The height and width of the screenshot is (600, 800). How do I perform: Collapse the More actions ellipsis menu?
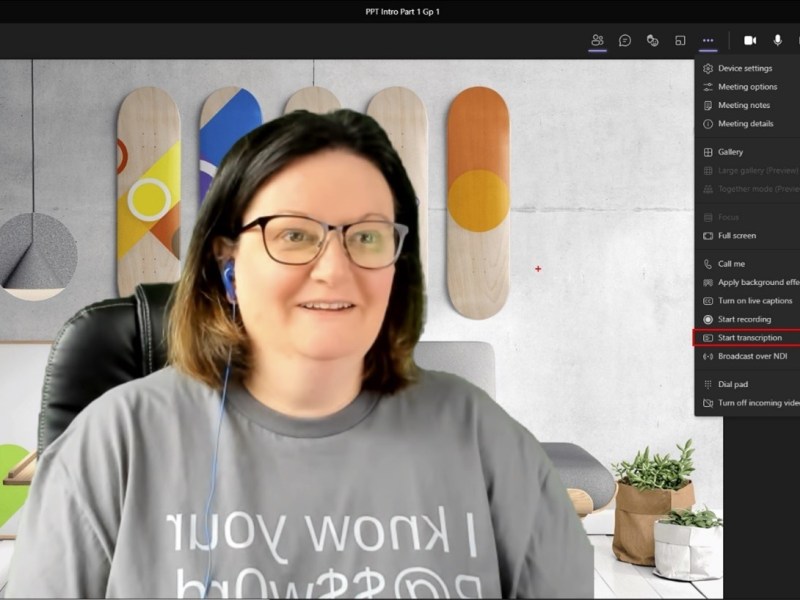click(x=708, y=40)
